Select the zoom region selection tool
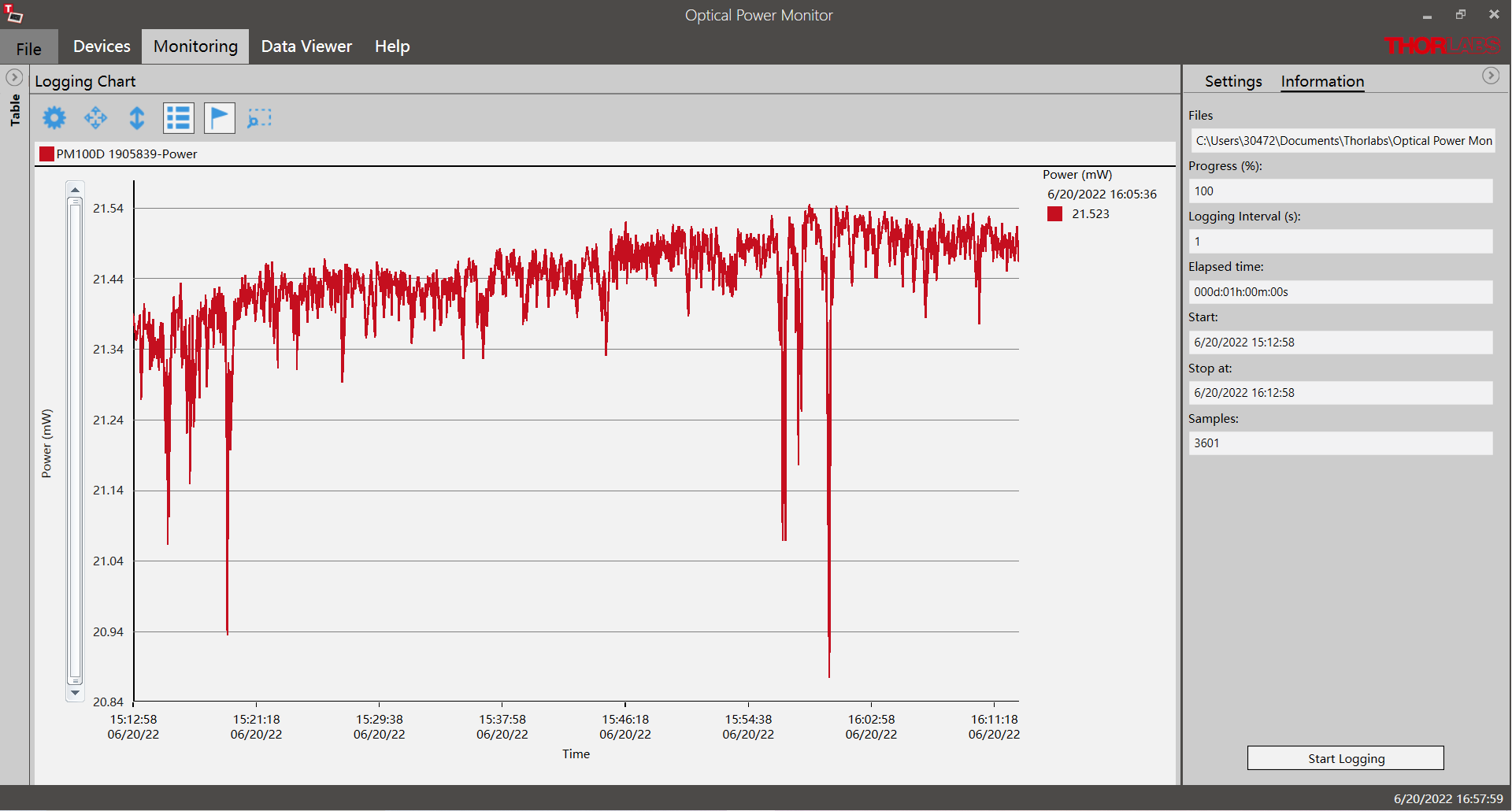Screen dimensions: 1512x811 [x=259, y=118]
